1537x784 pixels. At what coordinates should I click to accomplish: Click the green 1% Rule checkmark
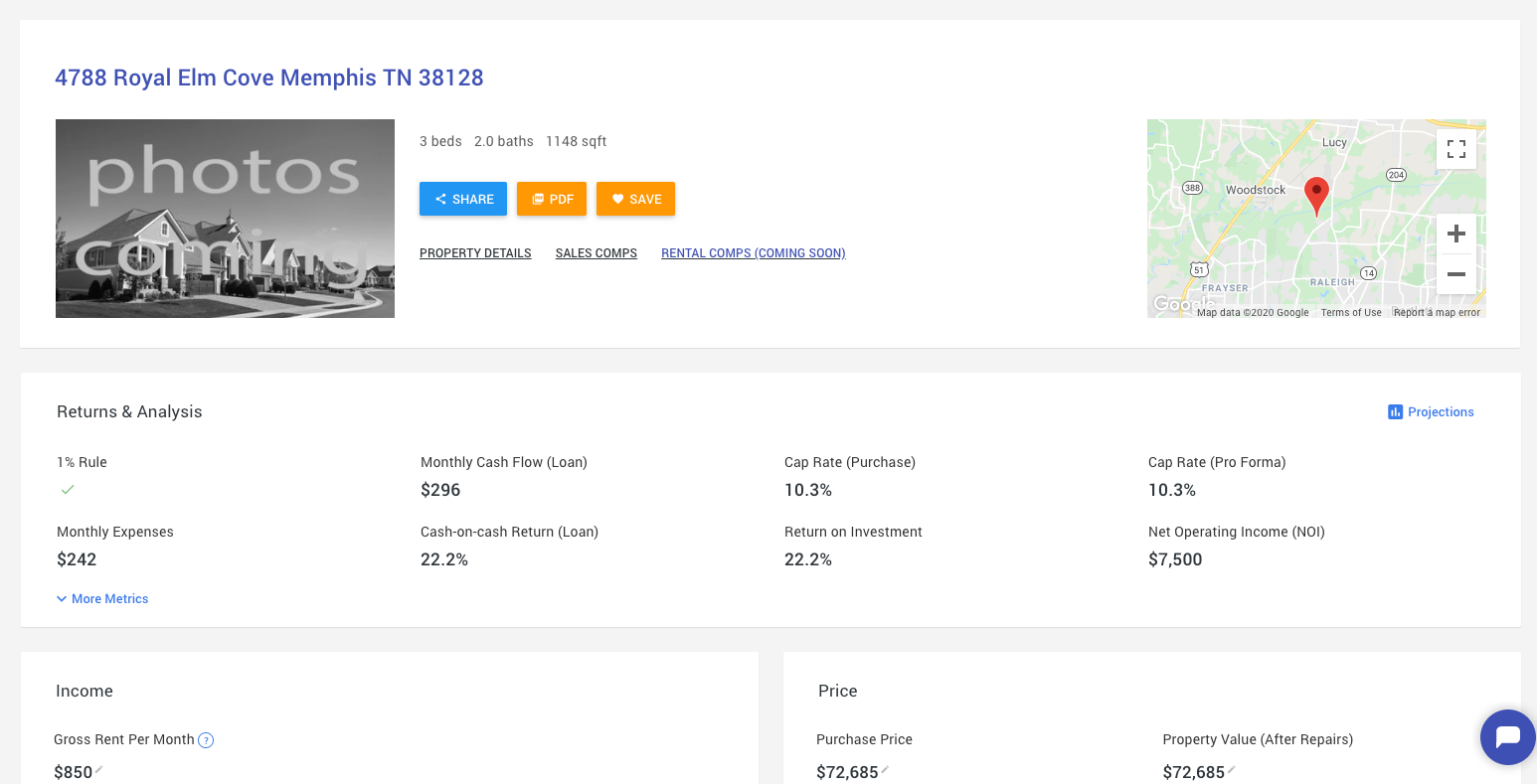click(68, 490)
